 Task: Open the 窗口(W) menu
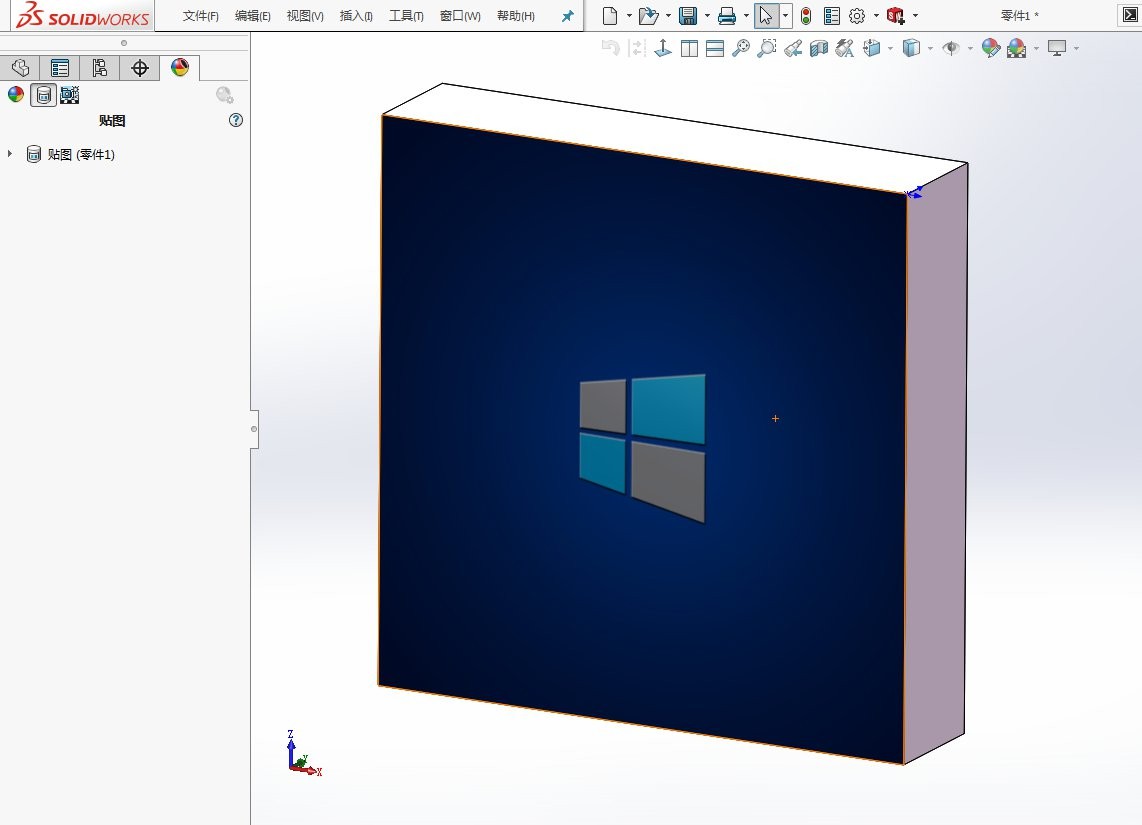[460, 16]
